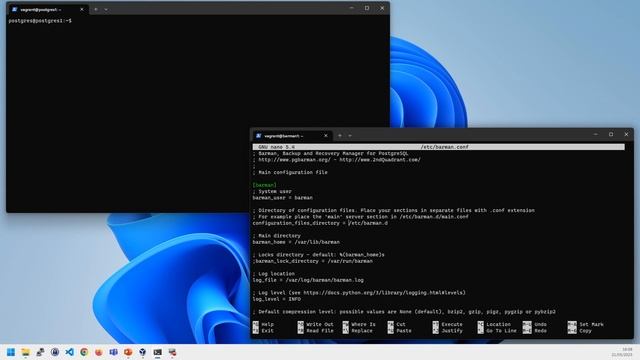Open the Windows Start menu

tap(11, 352)
